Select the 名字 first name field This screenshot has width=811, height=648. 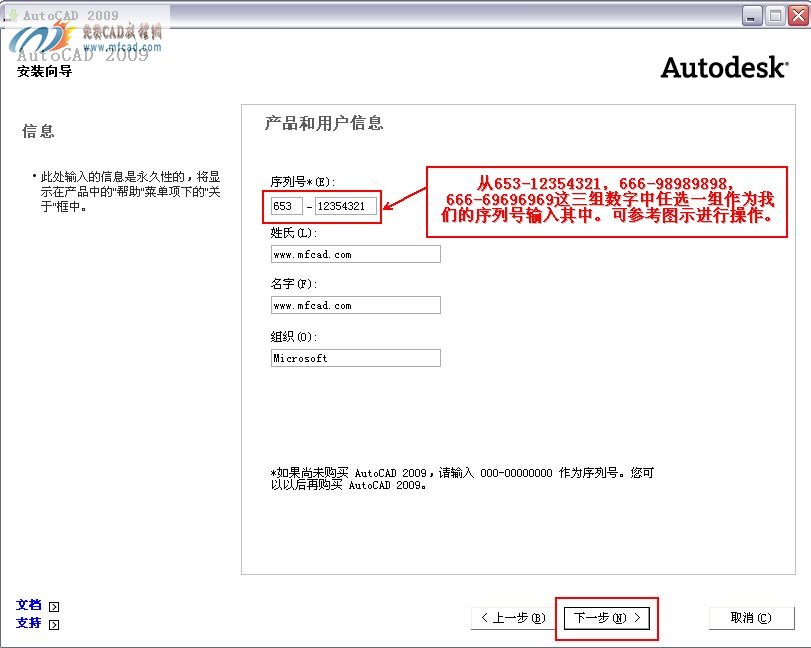click(x=356, y=305)
